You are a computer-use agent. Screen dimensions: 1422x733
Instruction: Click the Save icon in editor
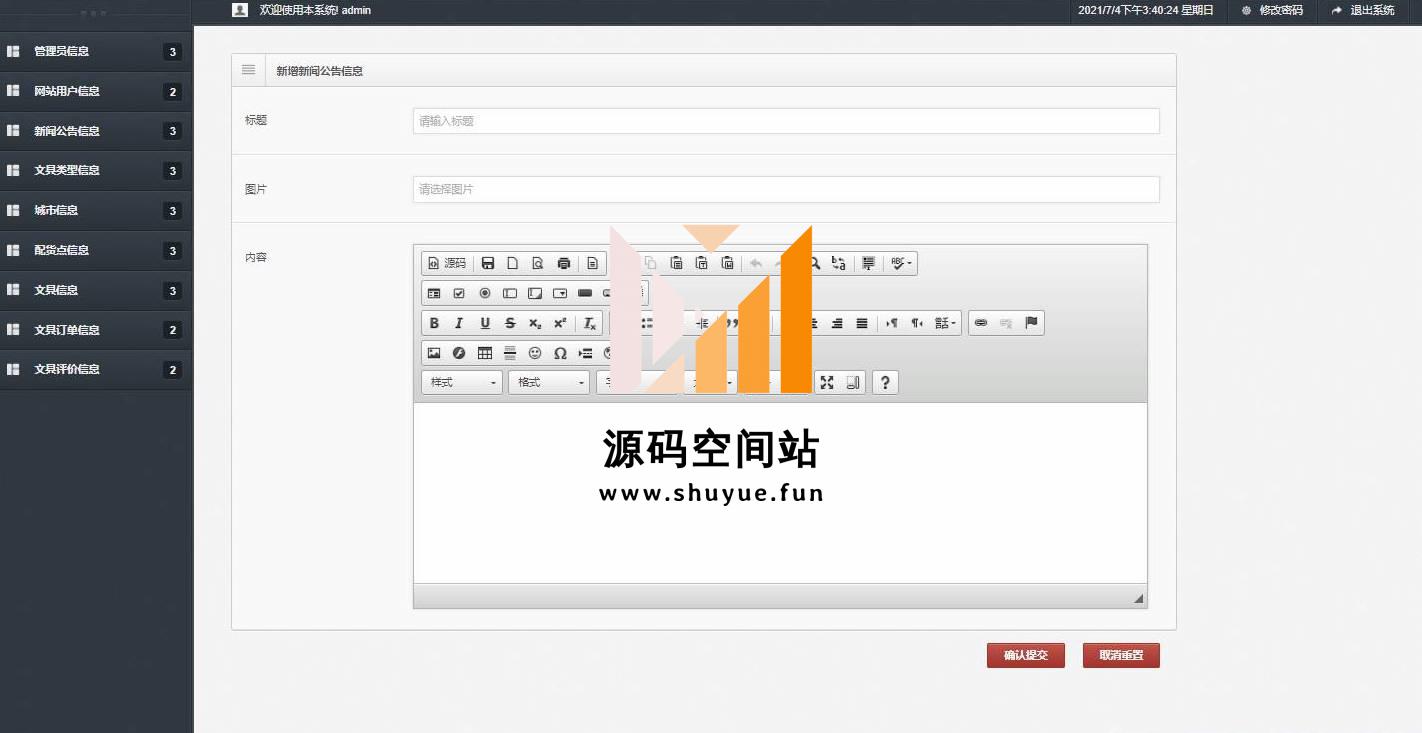coord(488,263)
